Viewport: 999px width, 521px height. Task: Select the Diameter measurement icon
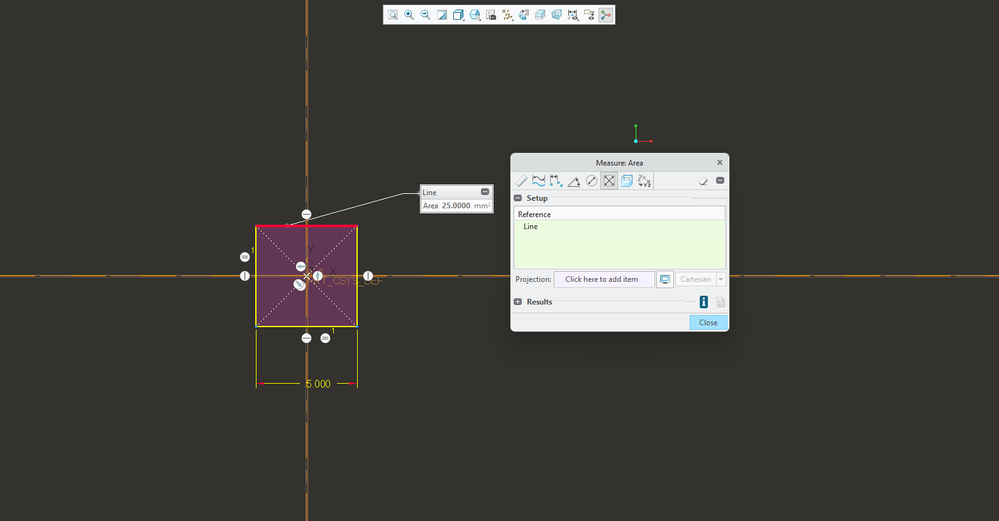pyautogui.click(x=591, y=182)
